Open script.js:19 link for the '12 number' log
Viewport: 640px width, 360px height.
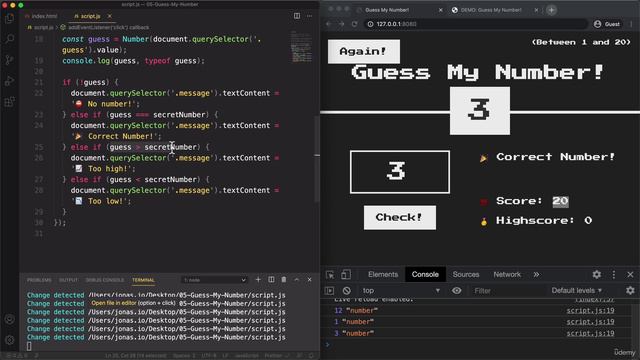pos(590,311)
